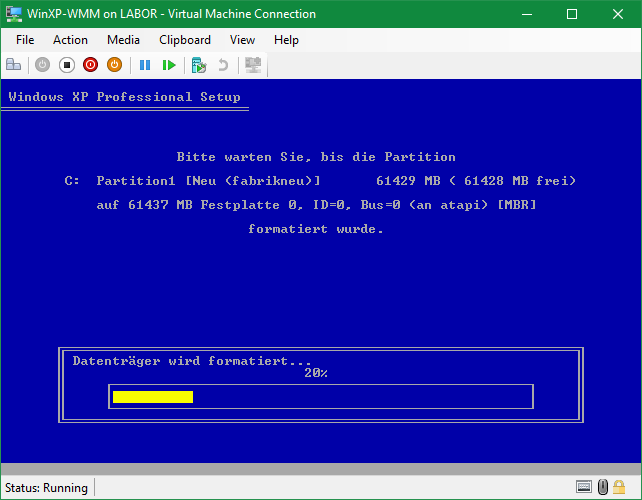Click the Revert undo arrow icon
This screenshot has height=500, width=642.
pos(223,65)
